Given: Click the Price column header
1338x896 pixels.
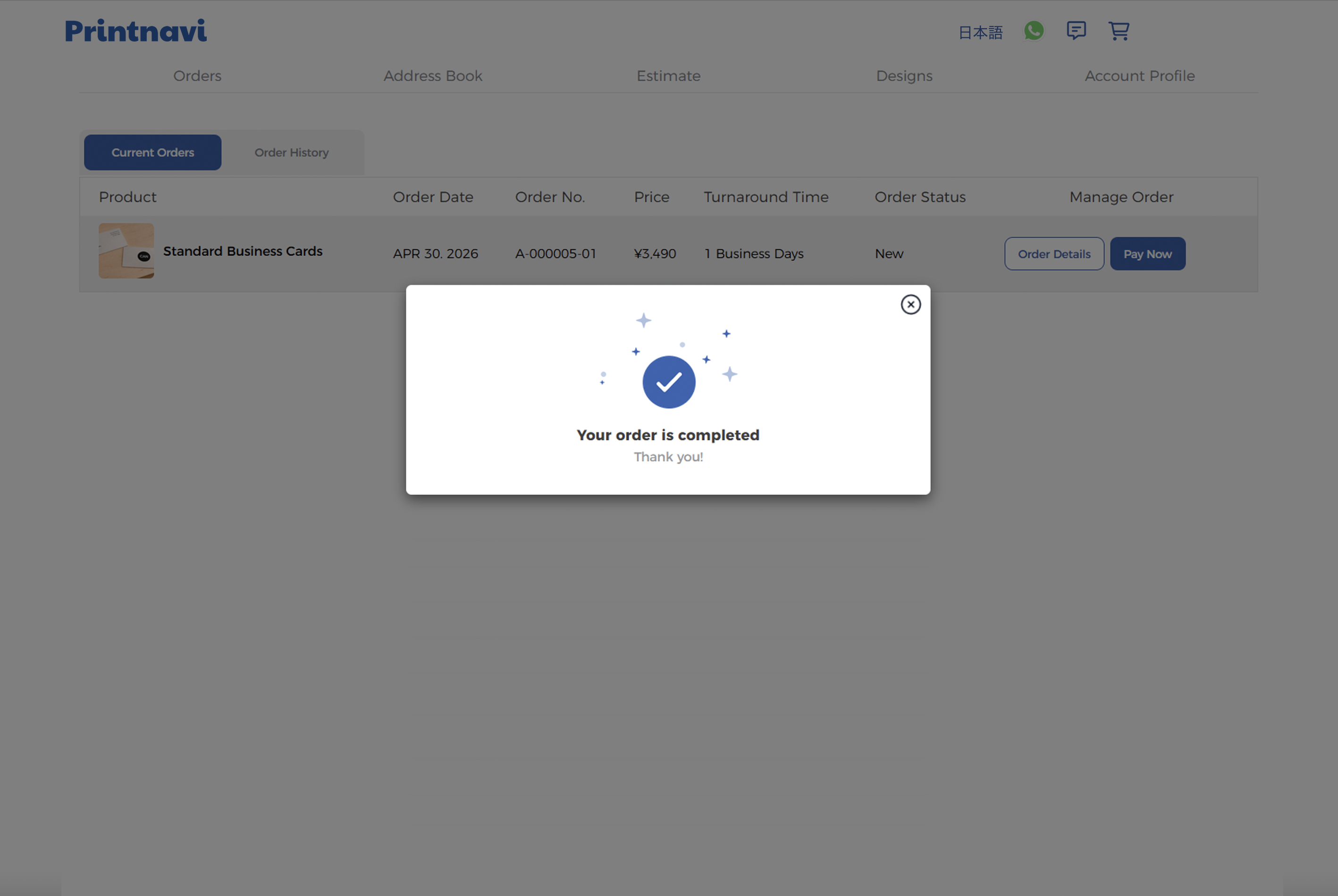Looking at the screenshot, I should (652, 197).
